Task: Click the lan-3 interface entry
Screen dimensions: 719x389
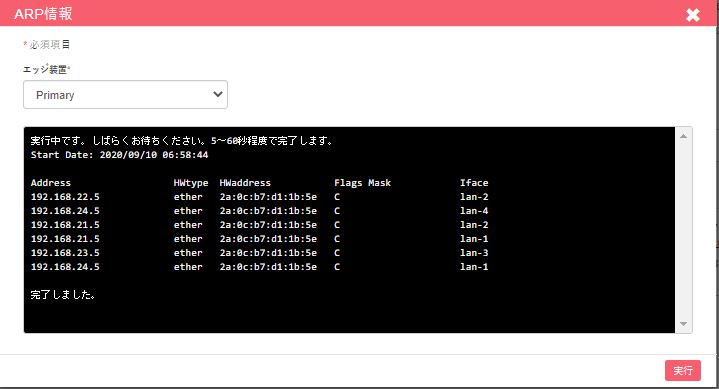Action: tap(474, 253)
